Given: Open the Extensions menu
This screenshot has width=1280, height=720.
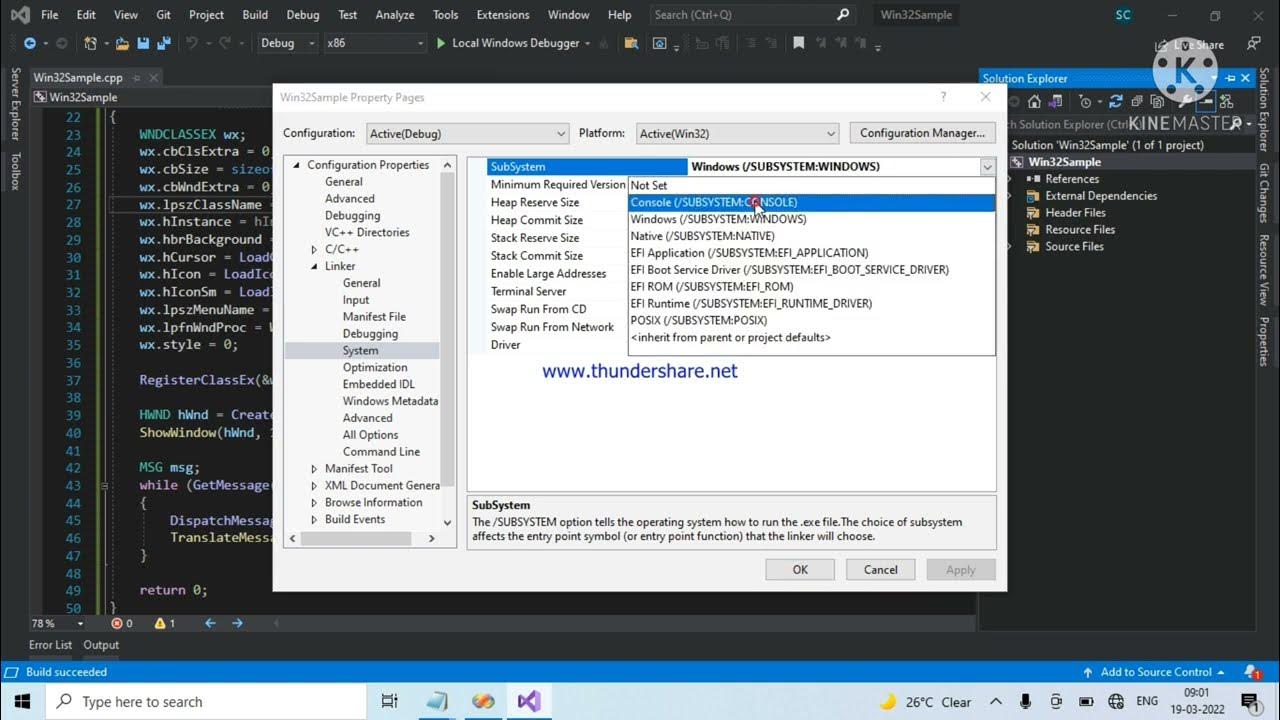Looking at the screenshot, I should click(x=503, y=15).
